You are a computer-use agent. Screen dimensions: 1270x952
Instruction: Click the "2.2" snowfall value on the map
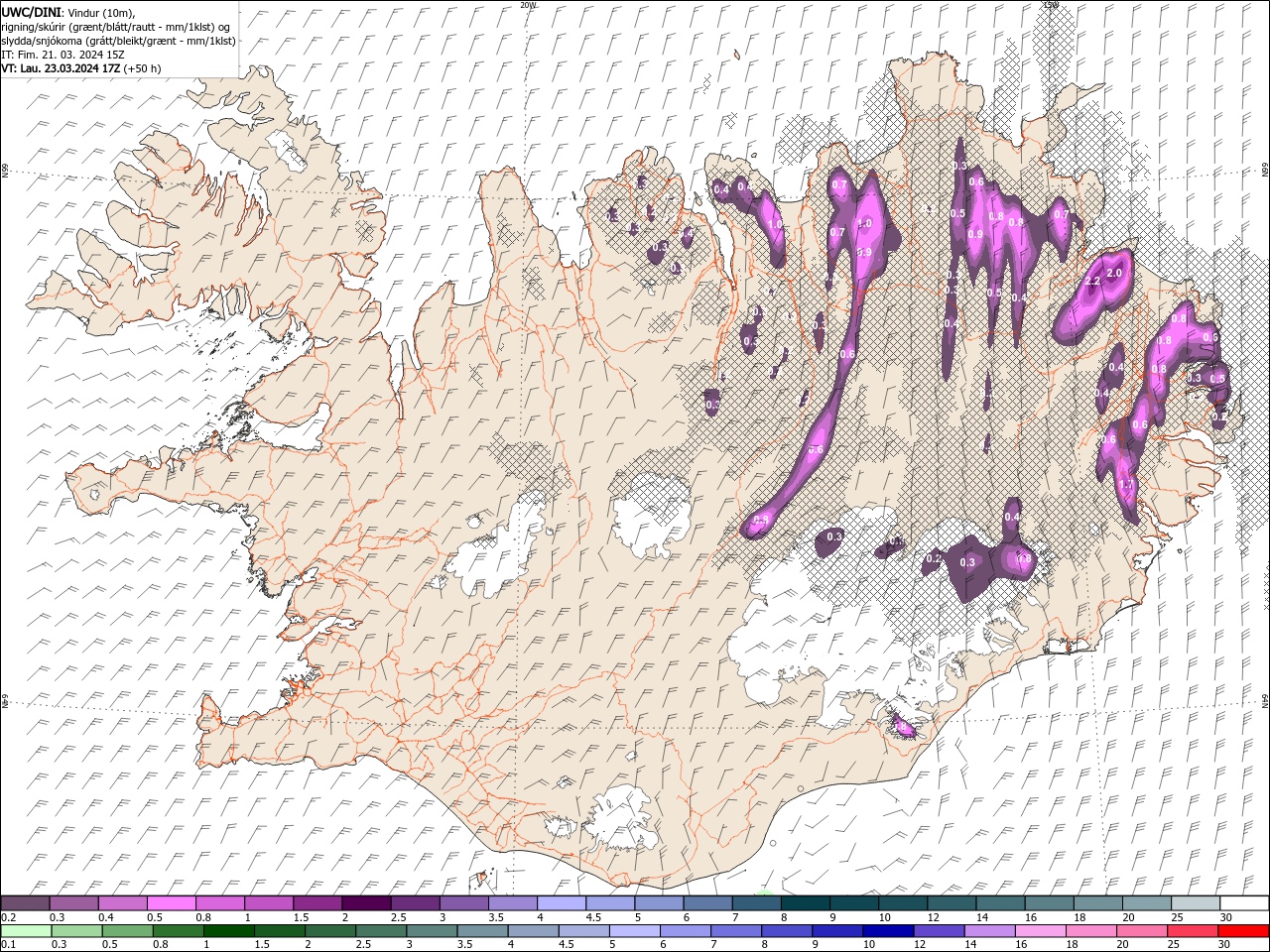tap(1093, 282)
